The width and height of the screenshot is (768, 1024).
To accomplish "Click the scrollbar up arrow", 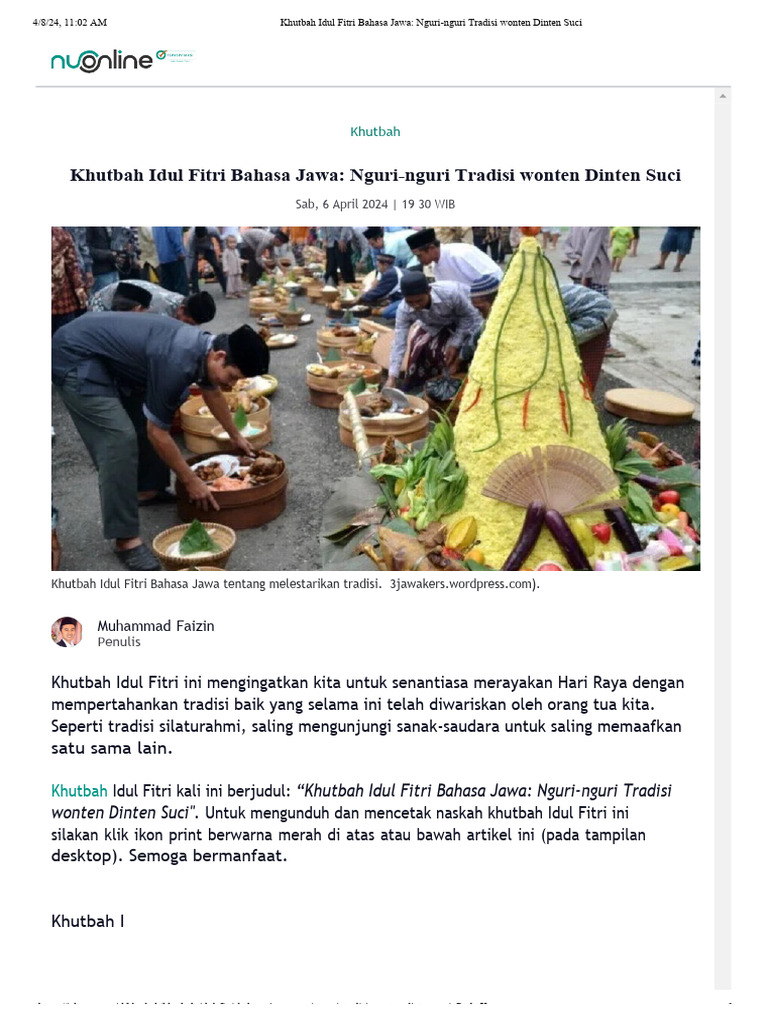I will [x=723, y=96].
